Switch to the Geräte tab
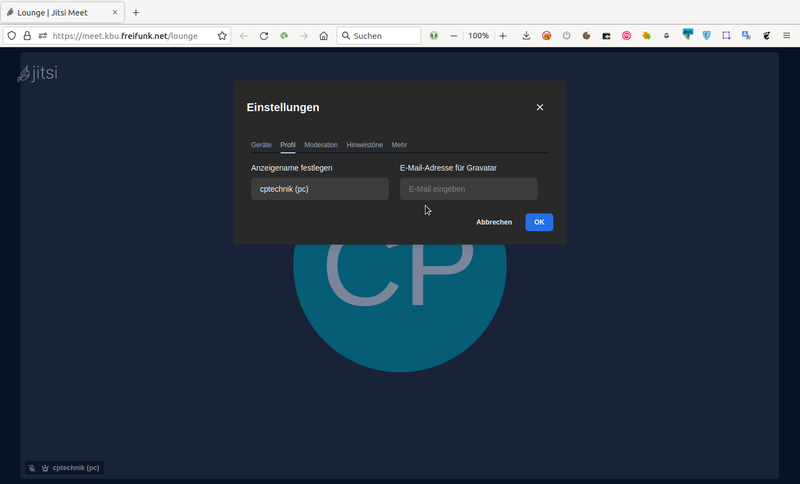This screenshot has width=800, height=484. (261, 145)
